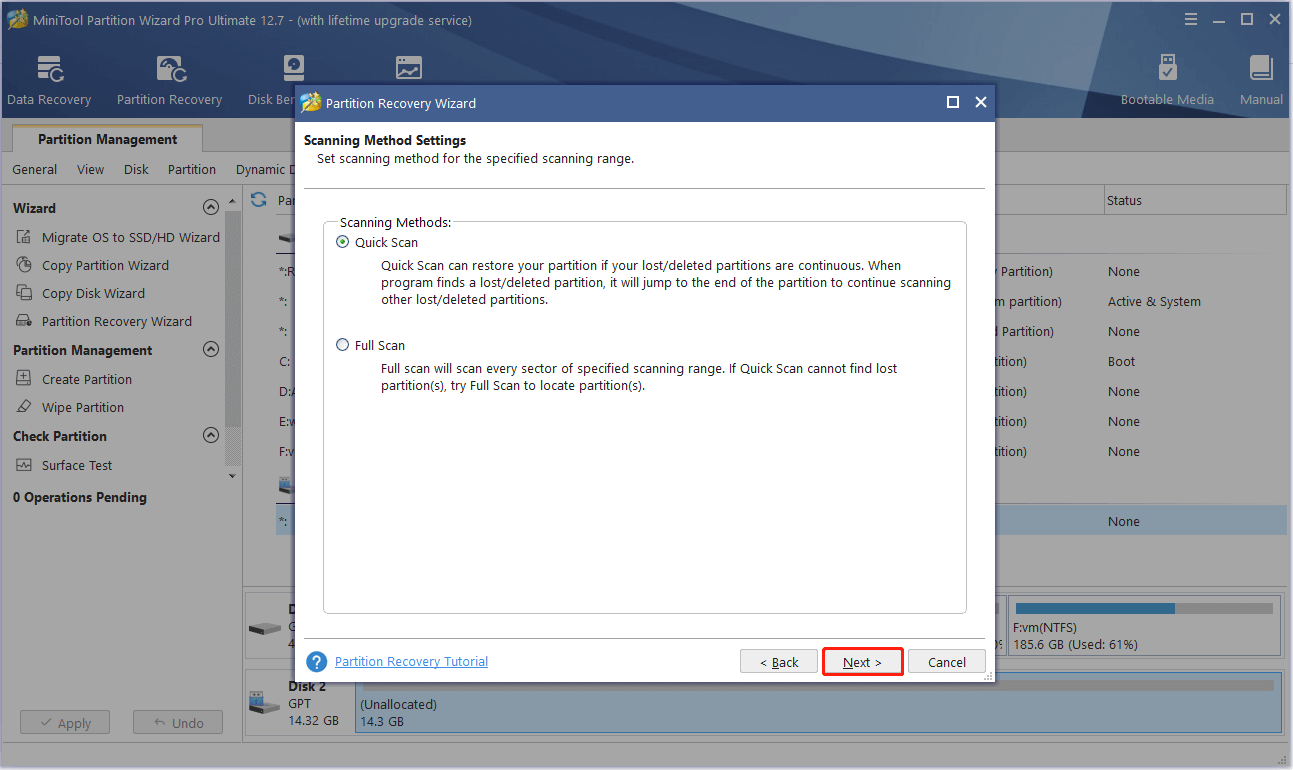Collapse the Wizard sidebar section
Image resolution: width=1293 pixels, height=770 pixels.
(x=210, y=208)
